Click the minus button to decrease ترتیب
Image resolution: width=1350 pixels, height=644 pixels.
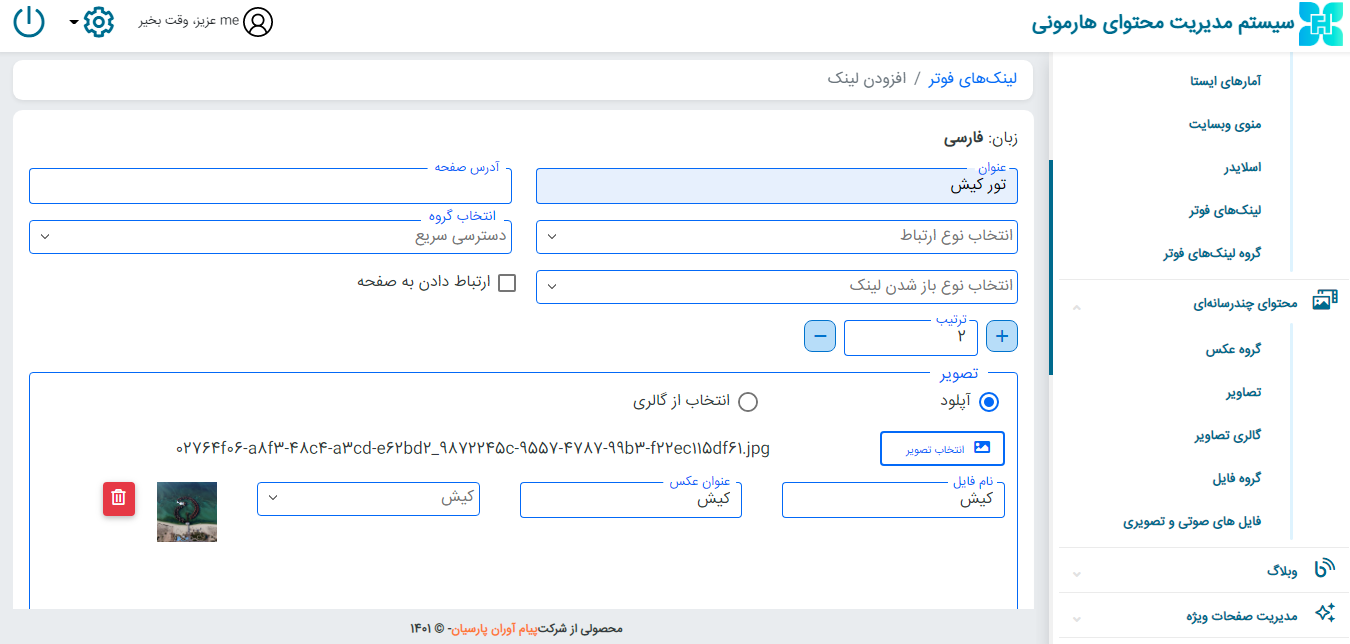tap(820, 337)
